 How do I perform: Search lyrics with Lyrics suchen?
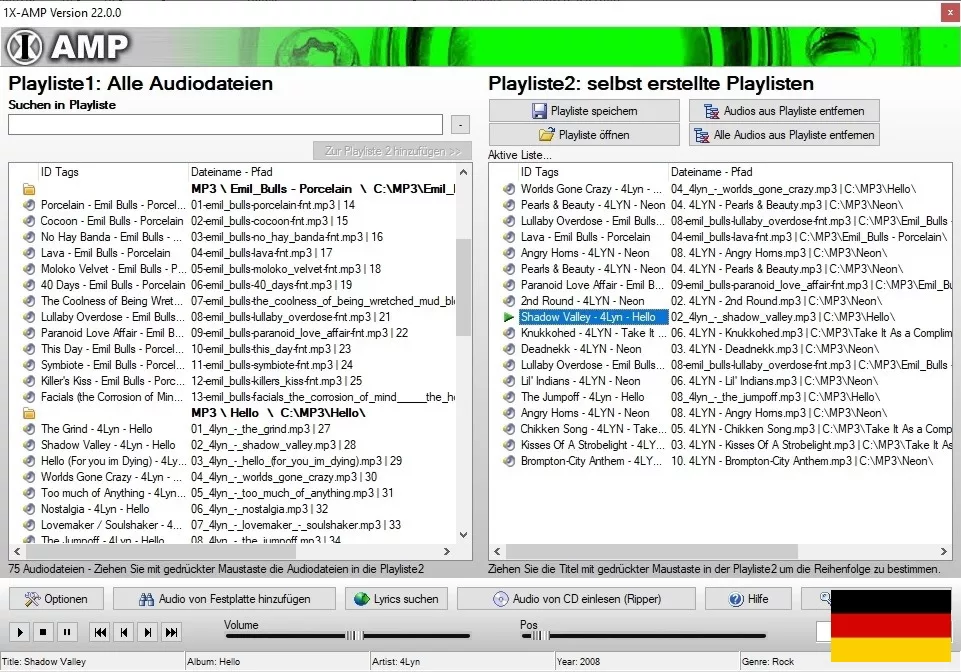click(396, 599)
